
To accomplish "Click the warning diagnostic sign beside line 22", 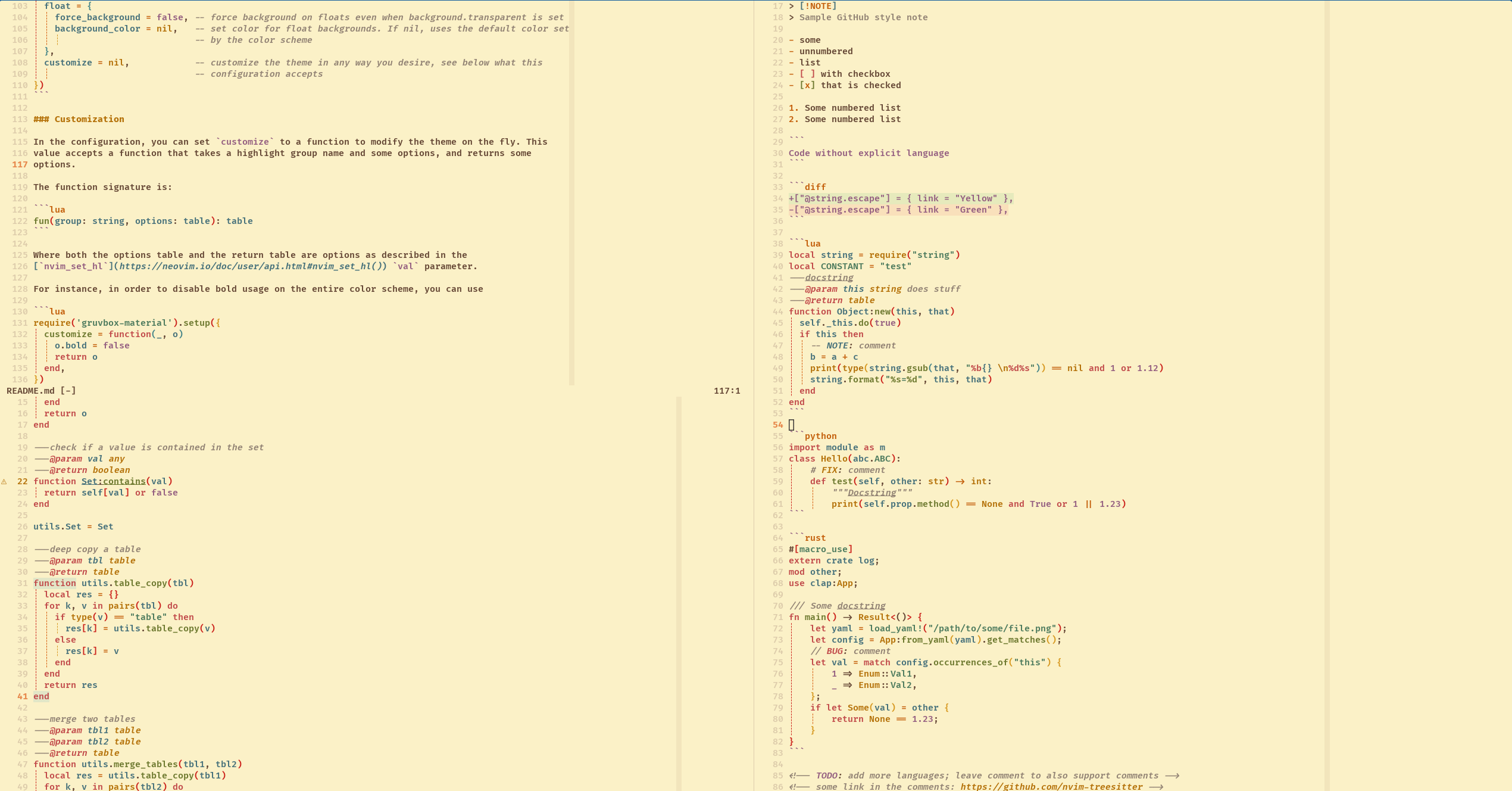I will [4, 481].
